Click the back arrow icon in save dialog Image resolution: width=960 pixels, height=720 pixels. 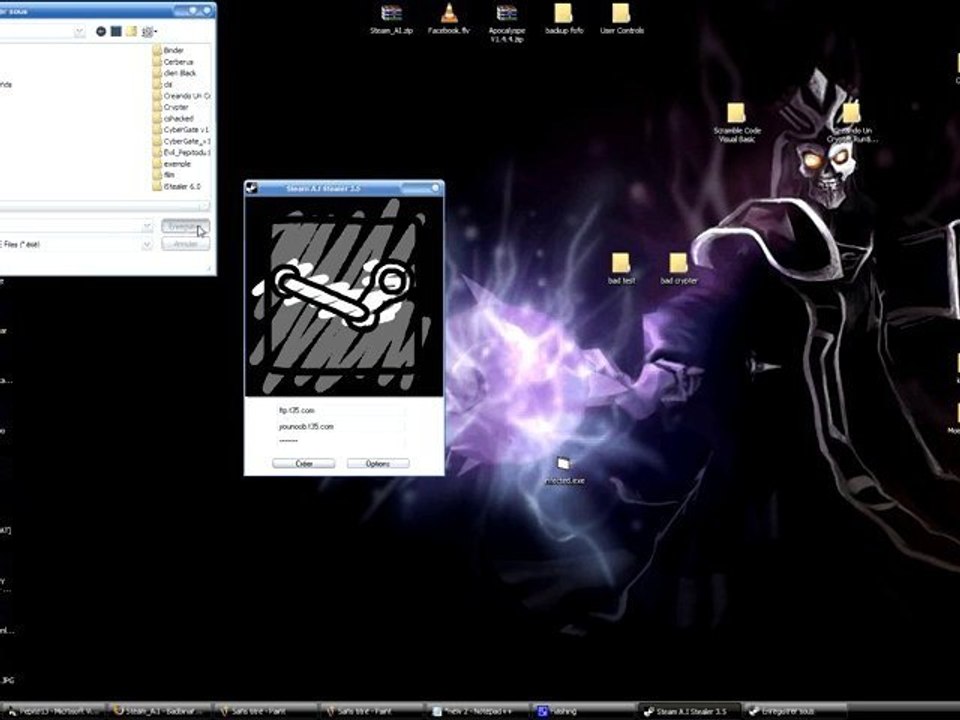[x=101, y=31]
